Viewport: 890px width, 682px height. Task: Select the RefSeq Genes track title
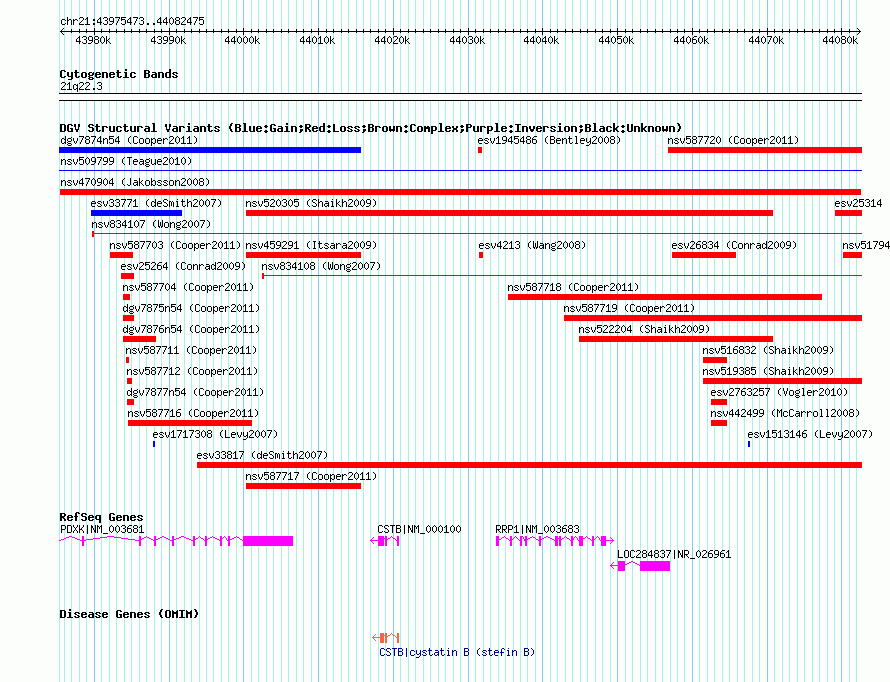(102, 517)
